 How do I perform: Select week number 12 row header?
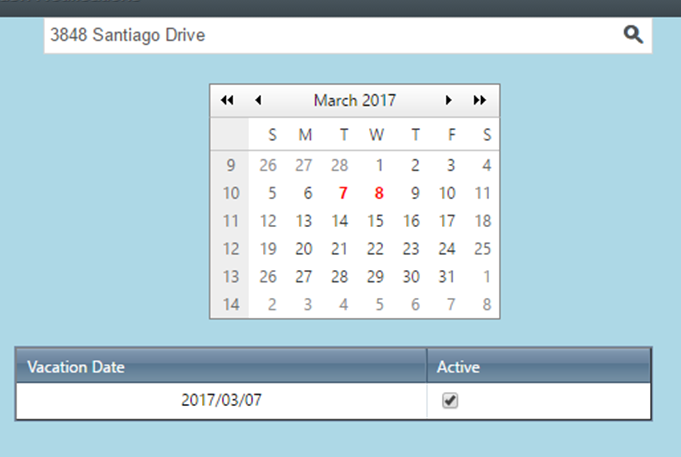tap(231, 249)
